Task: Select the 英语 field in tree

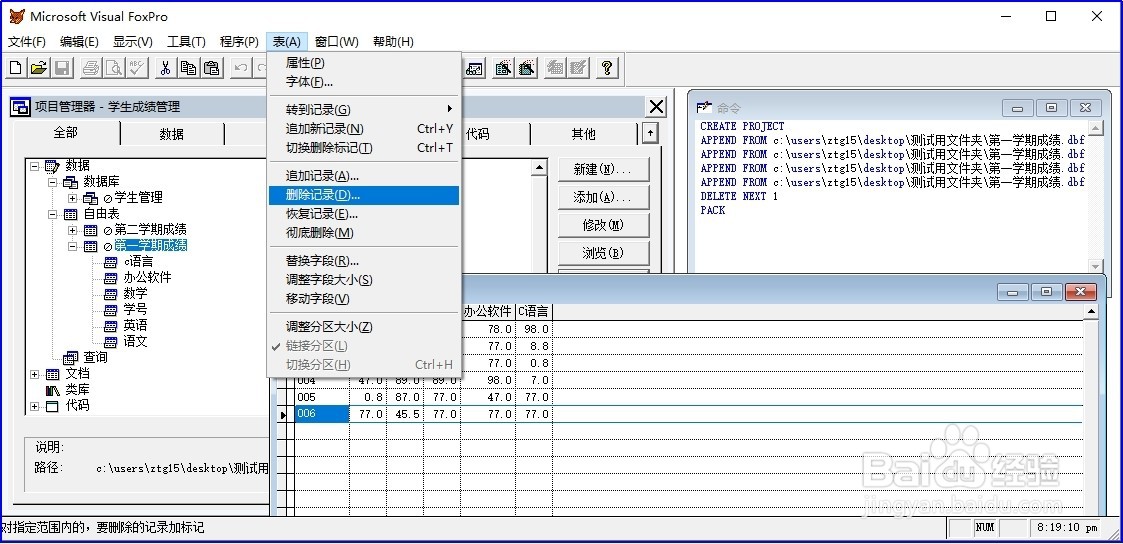Action: (x=135, y=326)
